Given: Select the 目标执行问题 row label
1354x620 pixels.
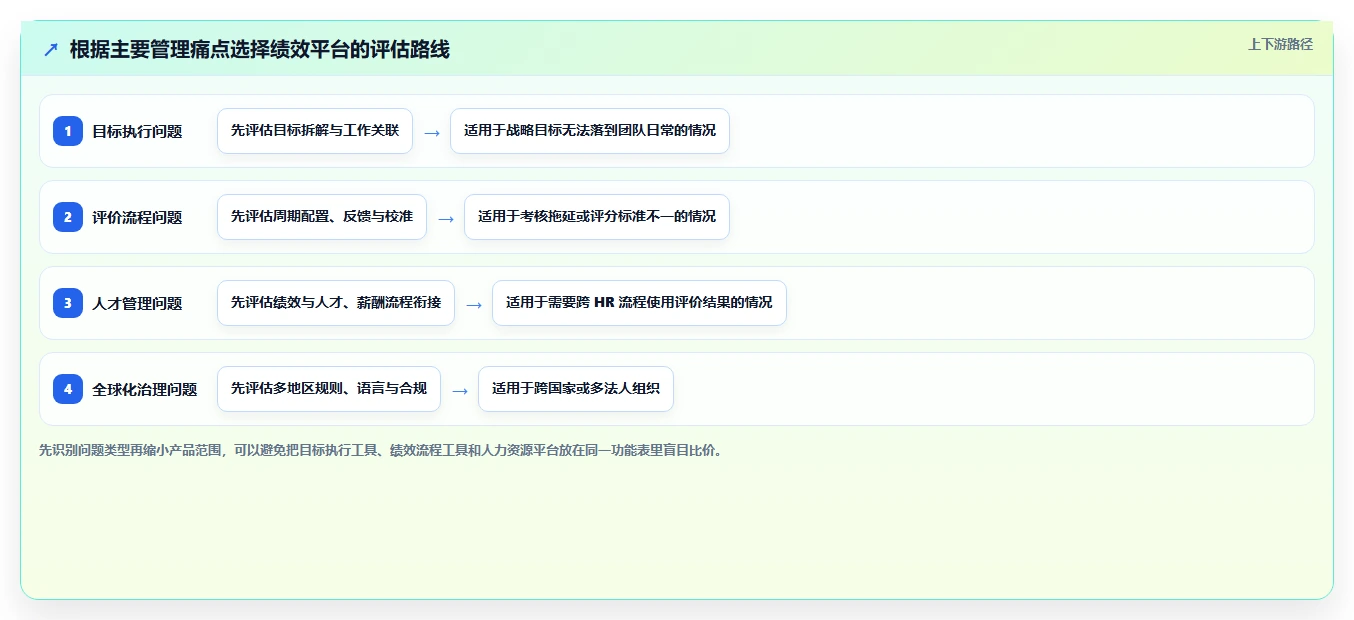Looking at the screenshot, I should (137, 131).
